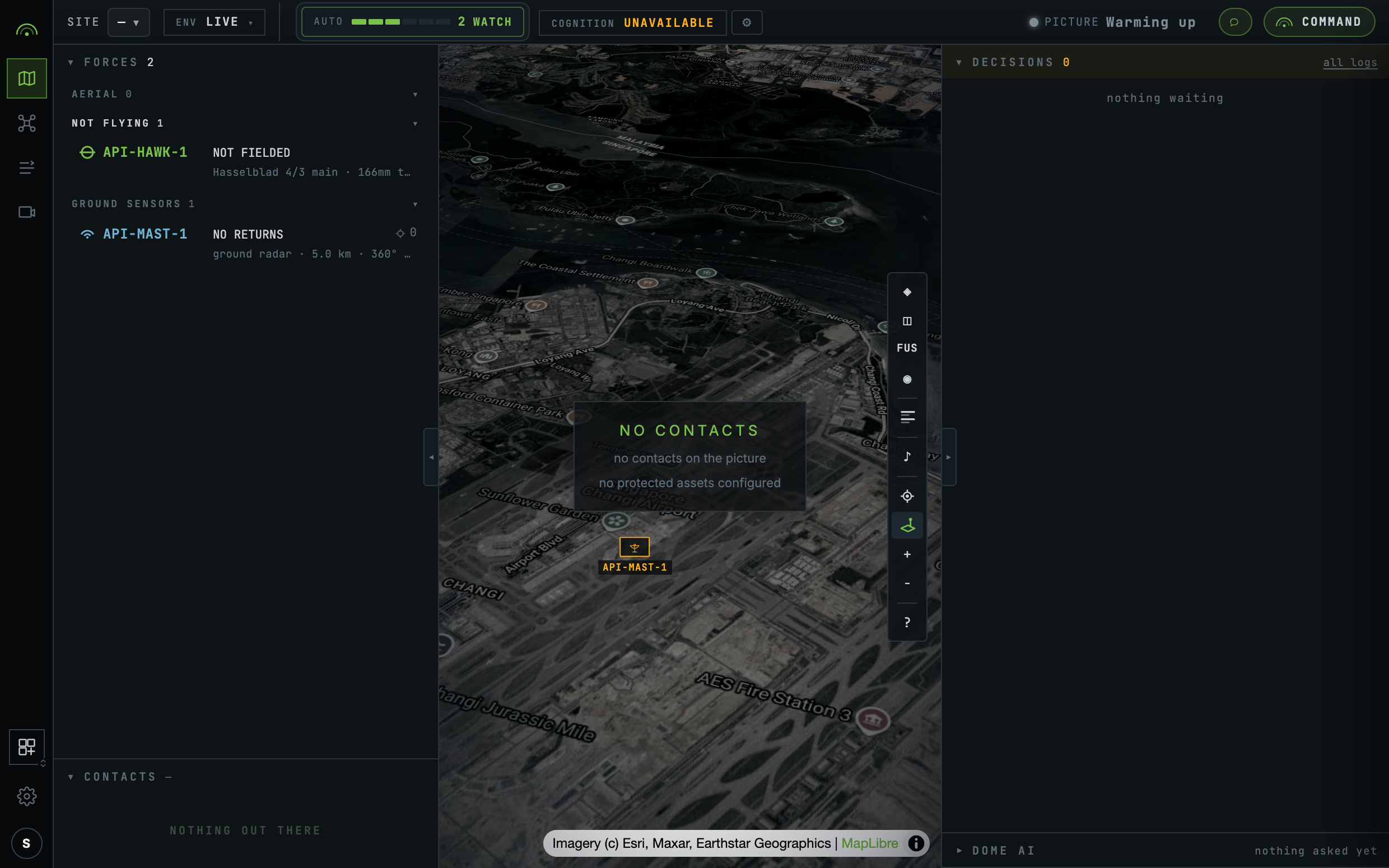
Task: Click the nothing asked yet text
Action: [x=1316, y=851]
